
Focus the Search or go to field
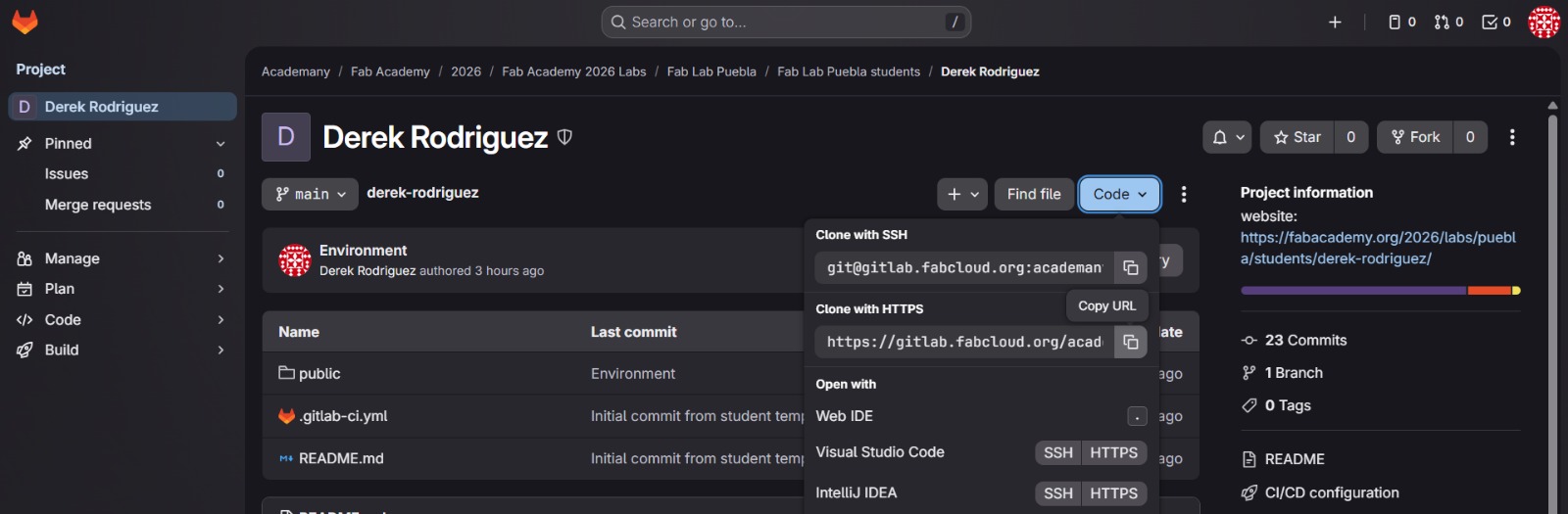tap(786, 22)
